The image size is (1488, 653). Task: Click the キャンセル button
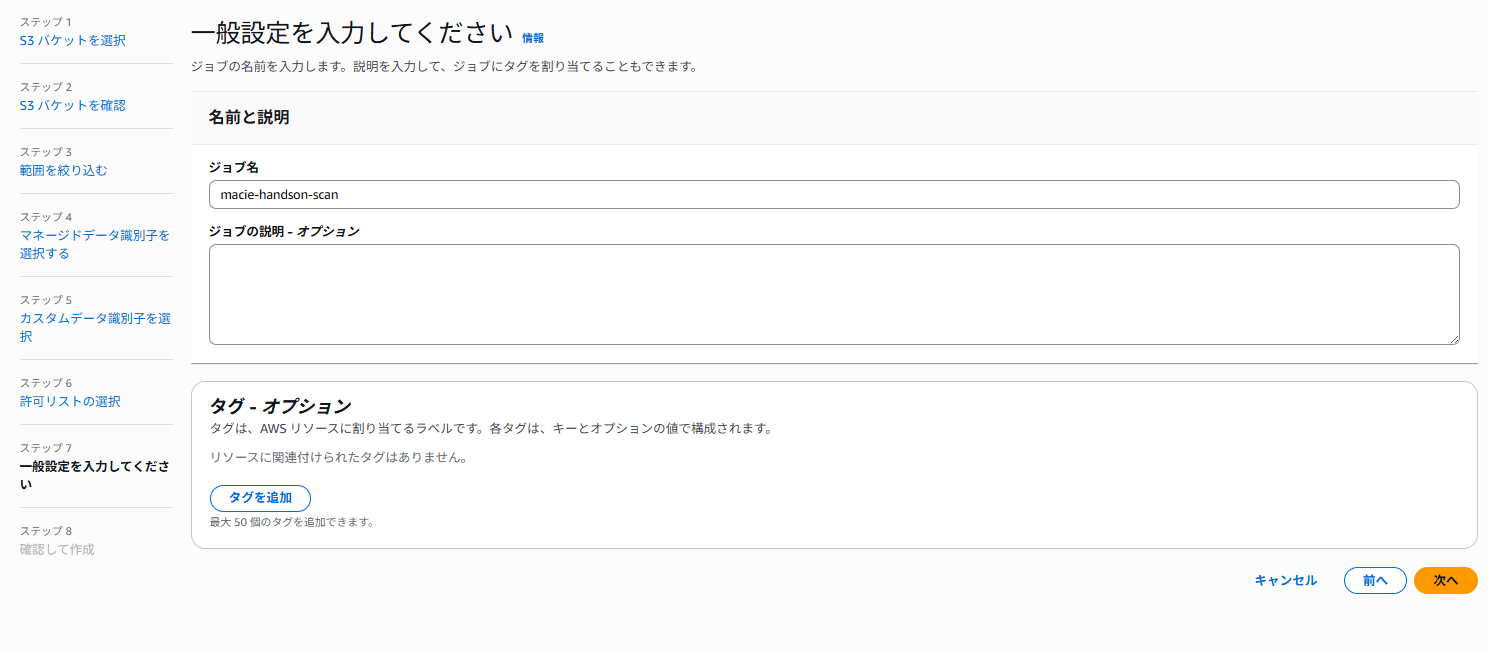click(x=1286, y=581)
